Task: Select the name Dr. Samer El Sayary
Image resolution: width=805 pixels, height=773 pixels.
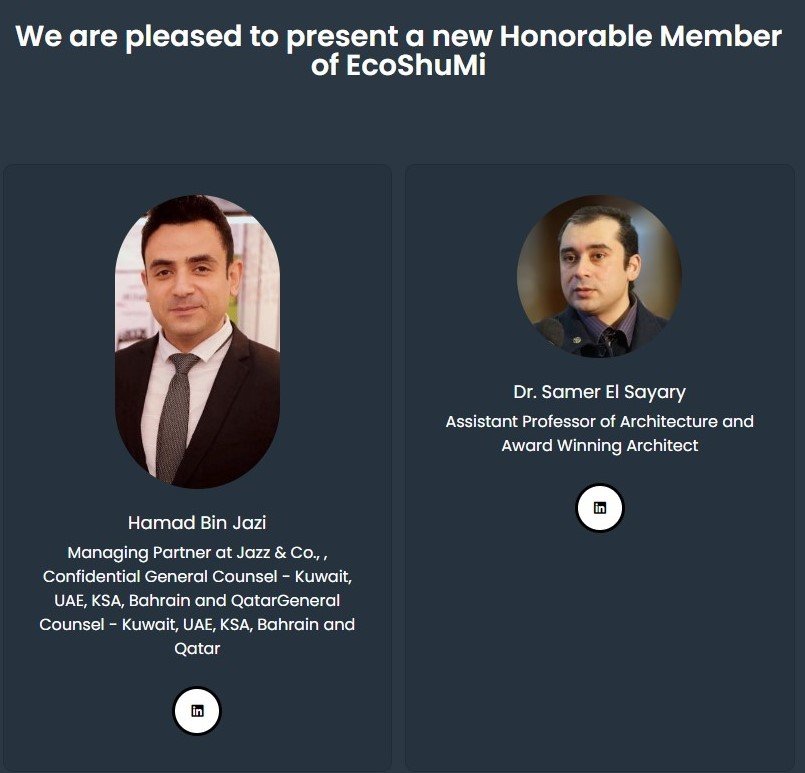Action: pos(600,392)
